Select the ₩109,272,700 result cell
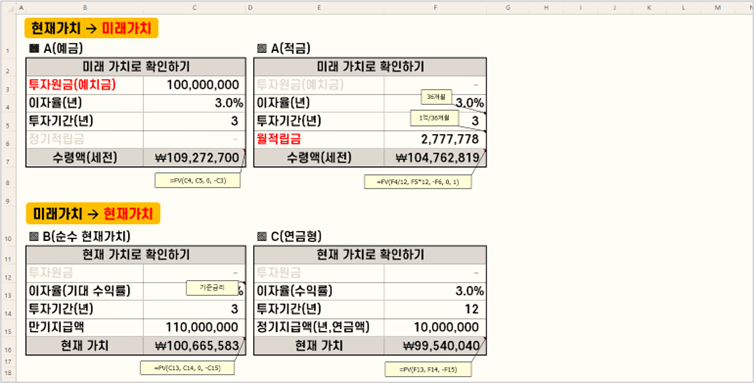This screenshot has width=754, height=383. click(x=194, y=157)
